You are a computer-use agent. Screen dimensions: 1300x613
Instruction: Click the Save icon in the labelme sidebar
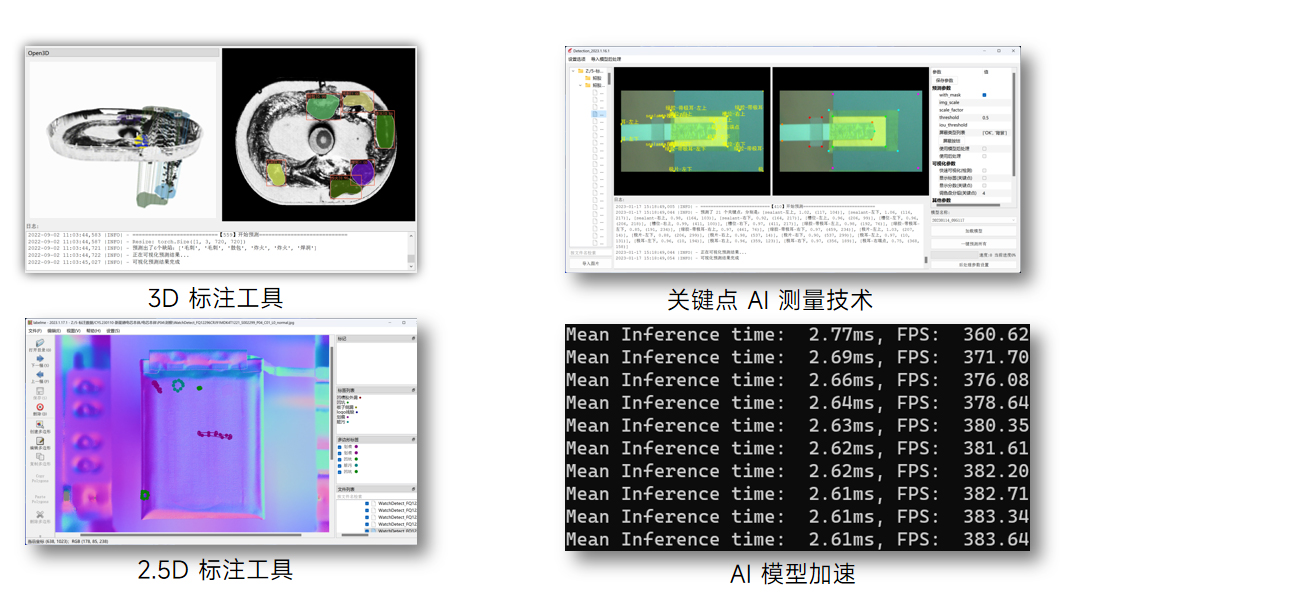point(38,392)
